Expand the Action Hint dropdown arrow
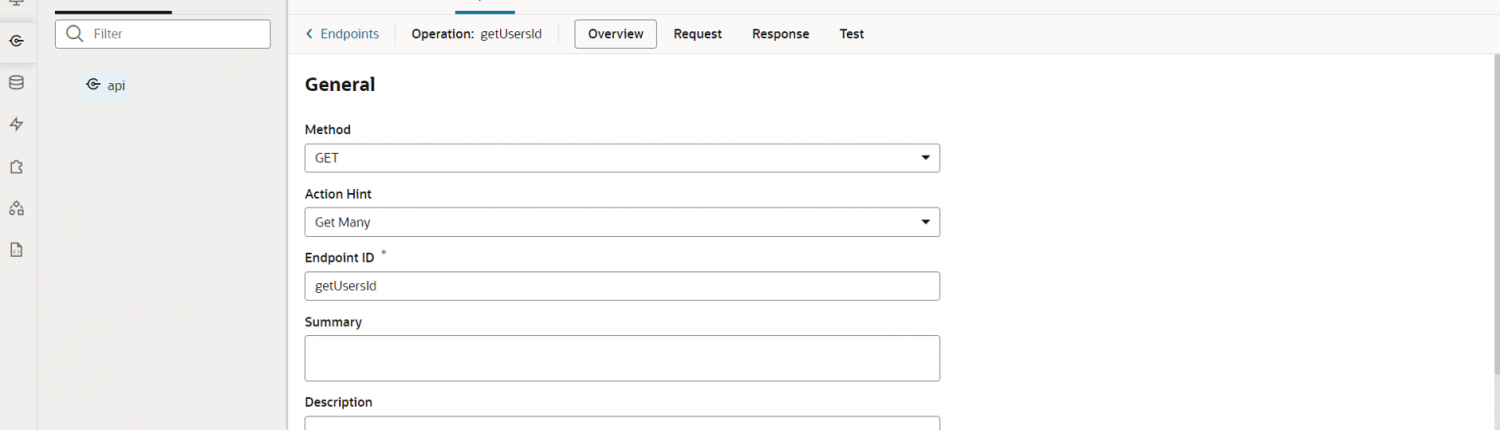Screen dimensions: 1500x430 point(925,222)
